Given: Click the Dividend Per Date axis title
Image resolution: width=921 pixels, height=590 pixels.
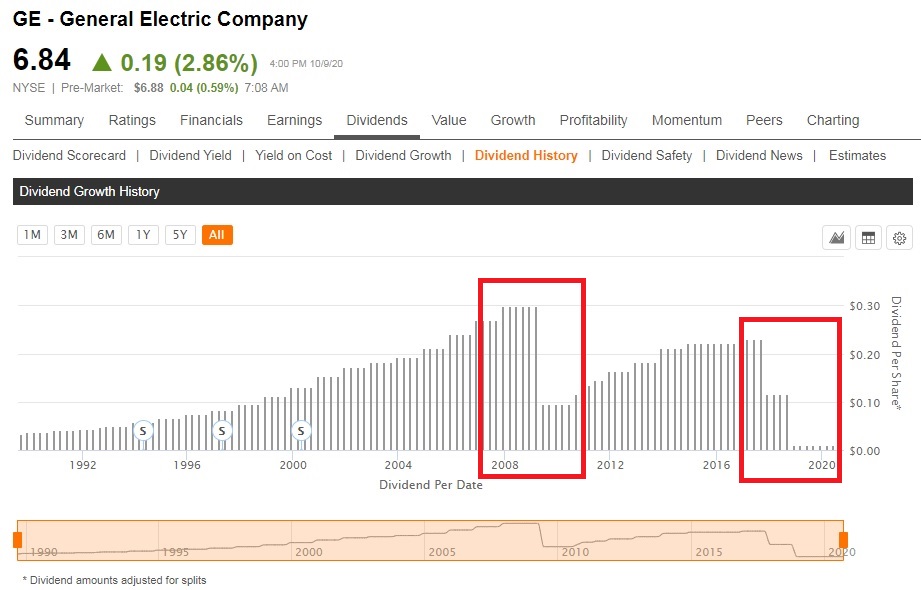Looking at the screenshot, I should coord(431,485).
